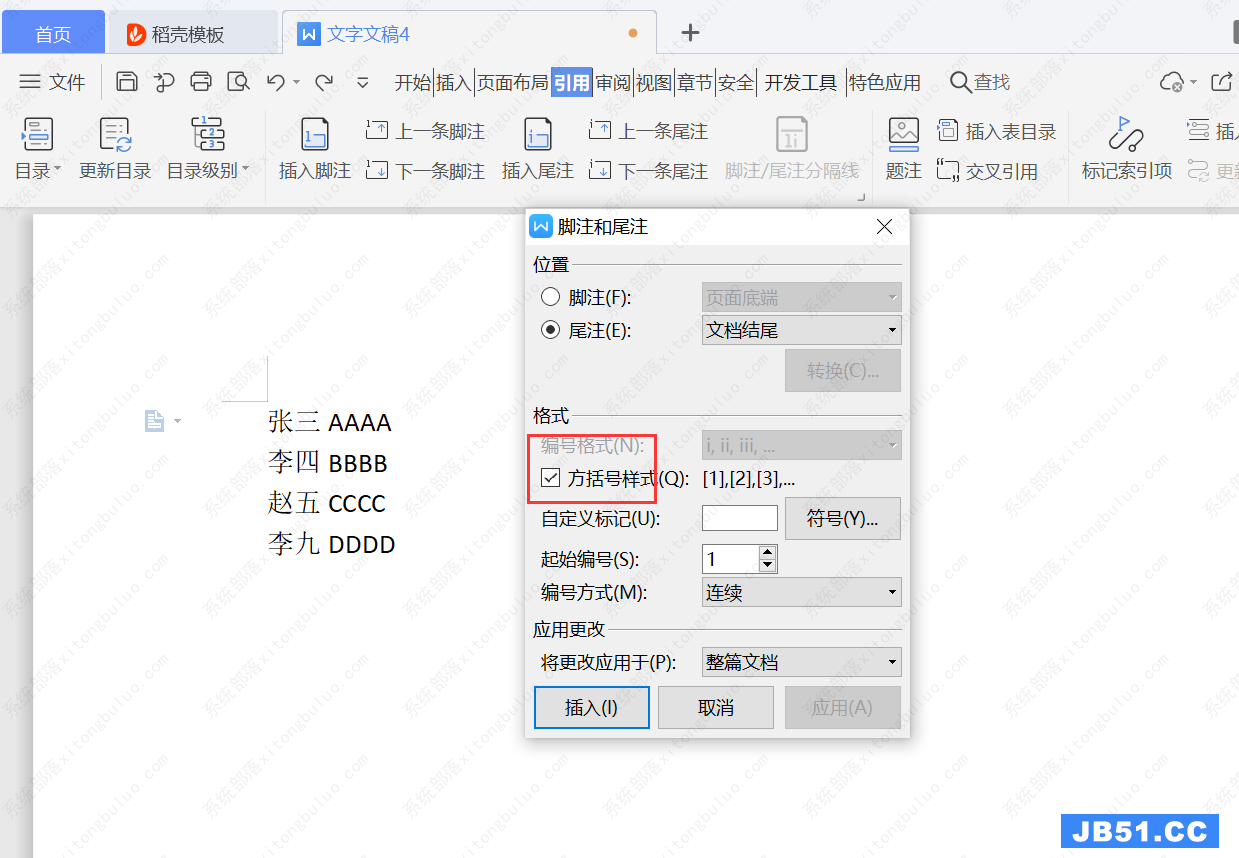The height and width of the screenshot is (858, 1239).
Task: Click the 插入(I) button in dialog
Action: coord(591,708)
